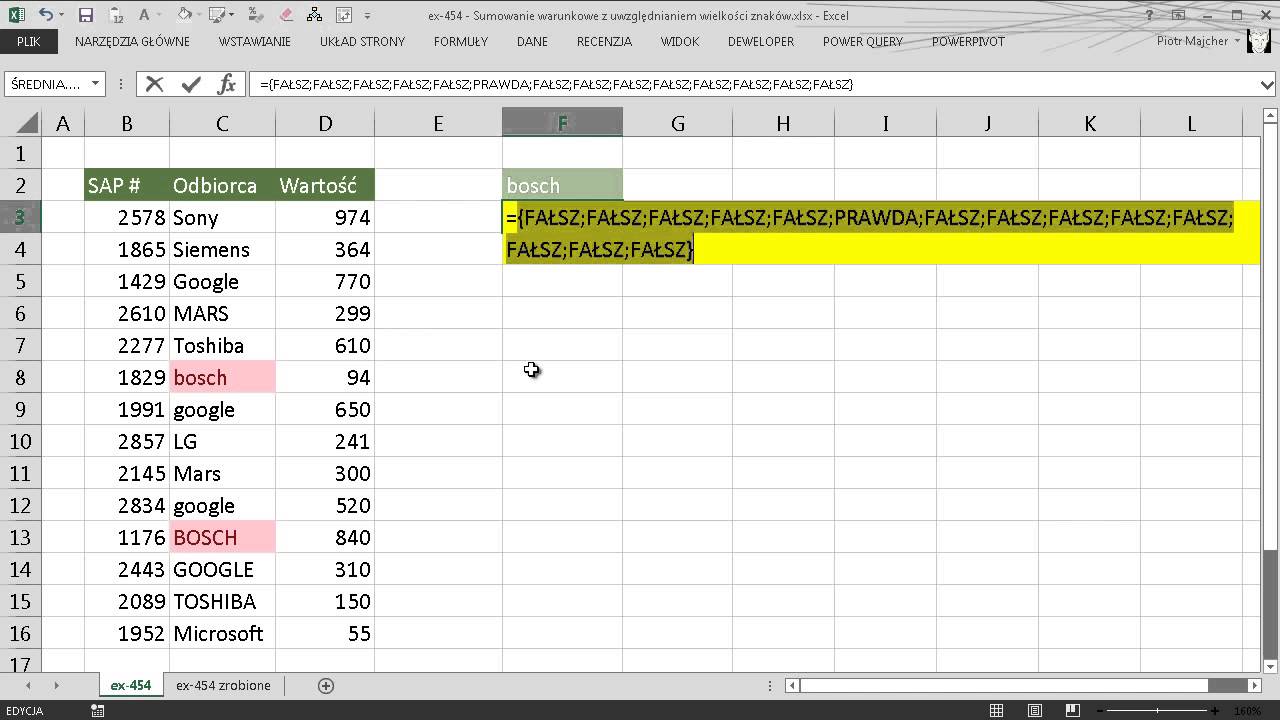The image size is (1280, 720).
Task: Add a new sheet with the plus icon
Action: pos(325,685)
